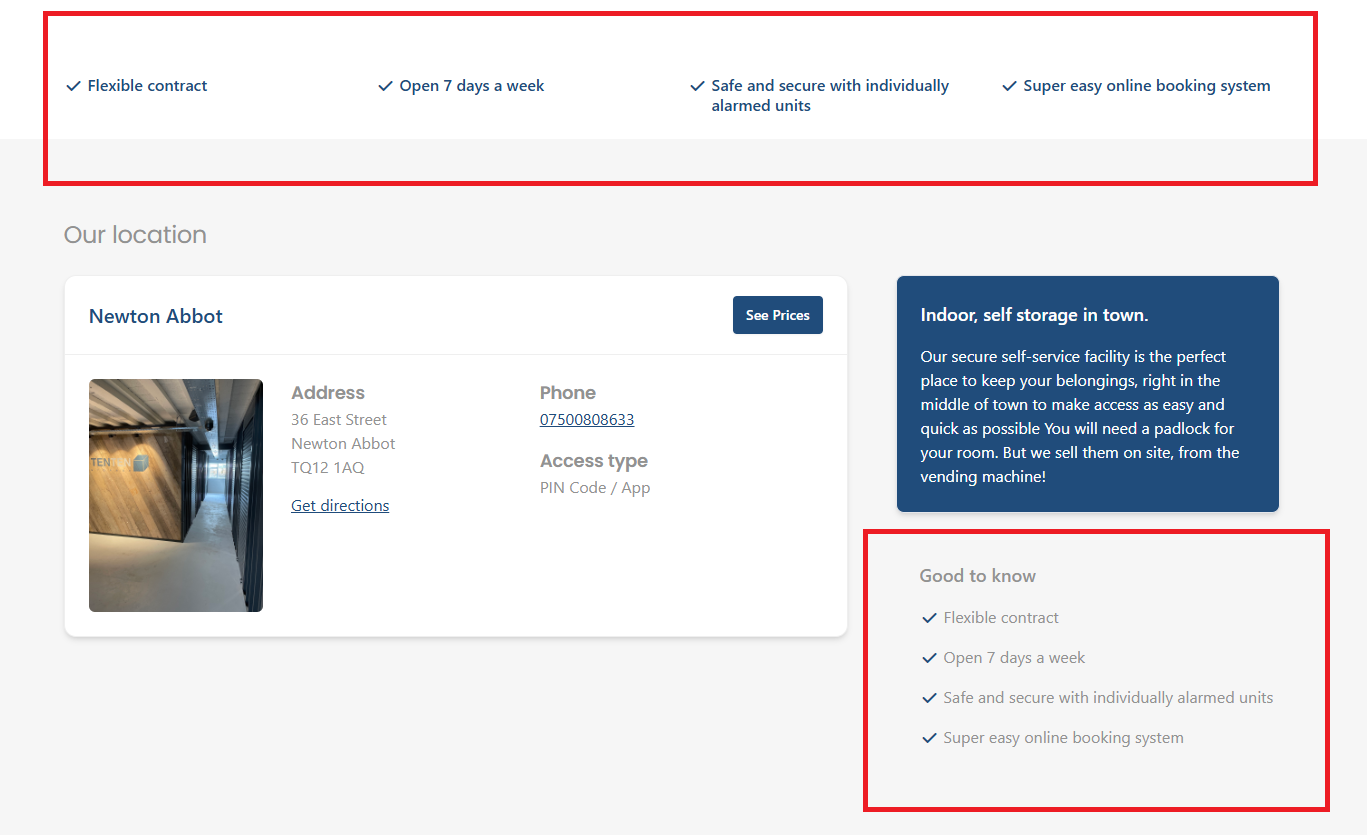
Task: Open the storage facility corridor photo
Action: click(x=176, y=495)
